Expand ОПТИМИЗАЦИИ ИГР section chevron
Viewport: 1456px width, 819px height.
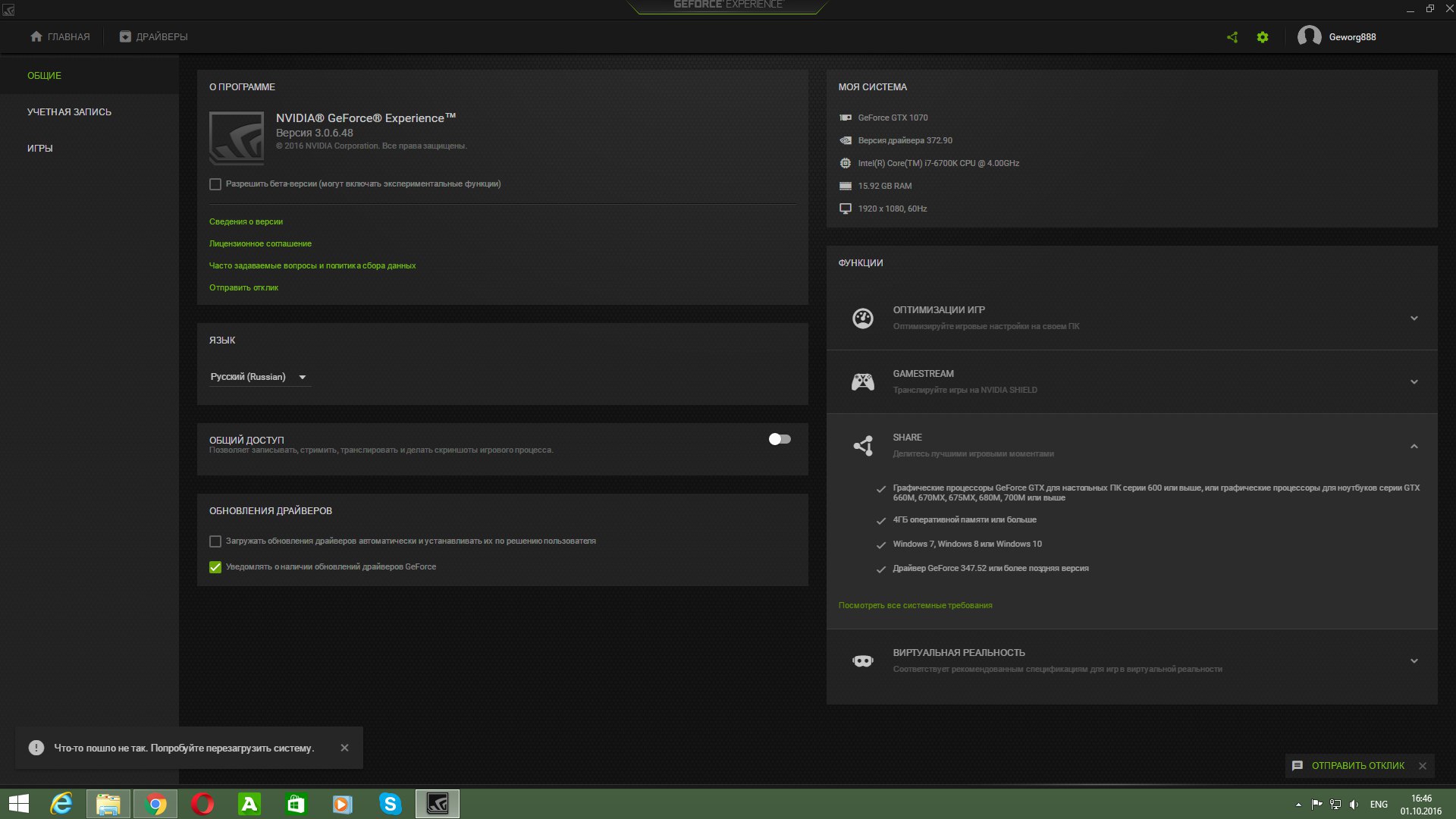click(x=1414, y=318)
